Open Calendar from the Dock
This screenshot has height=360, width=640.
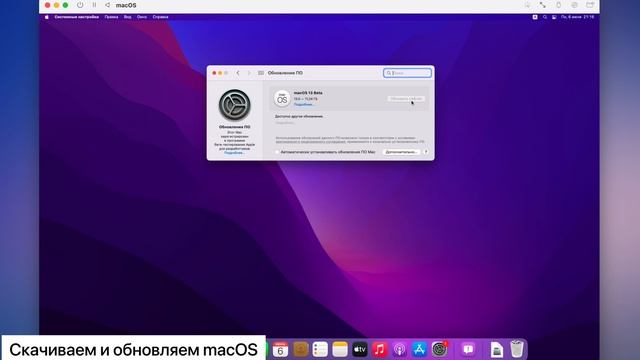(280, 349)
